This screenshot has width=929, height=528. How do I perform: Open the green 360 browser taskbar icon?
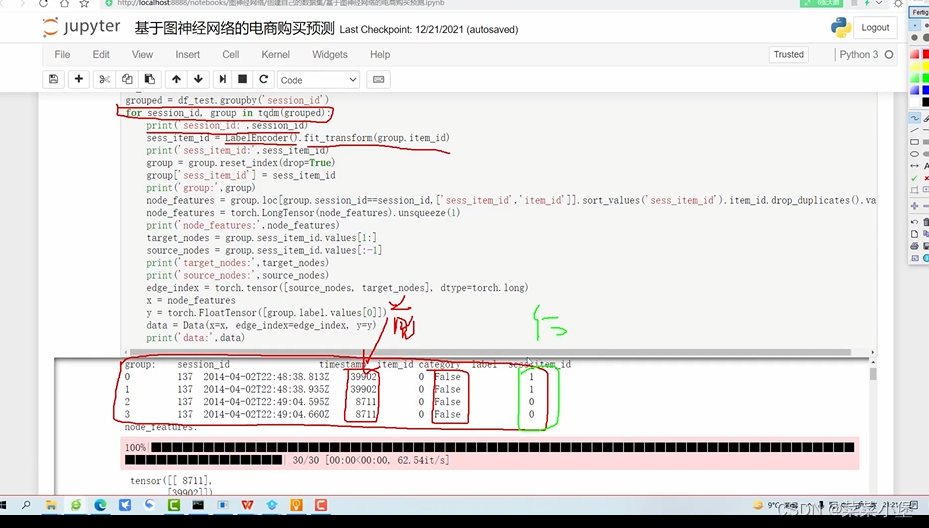coord(76,505)
